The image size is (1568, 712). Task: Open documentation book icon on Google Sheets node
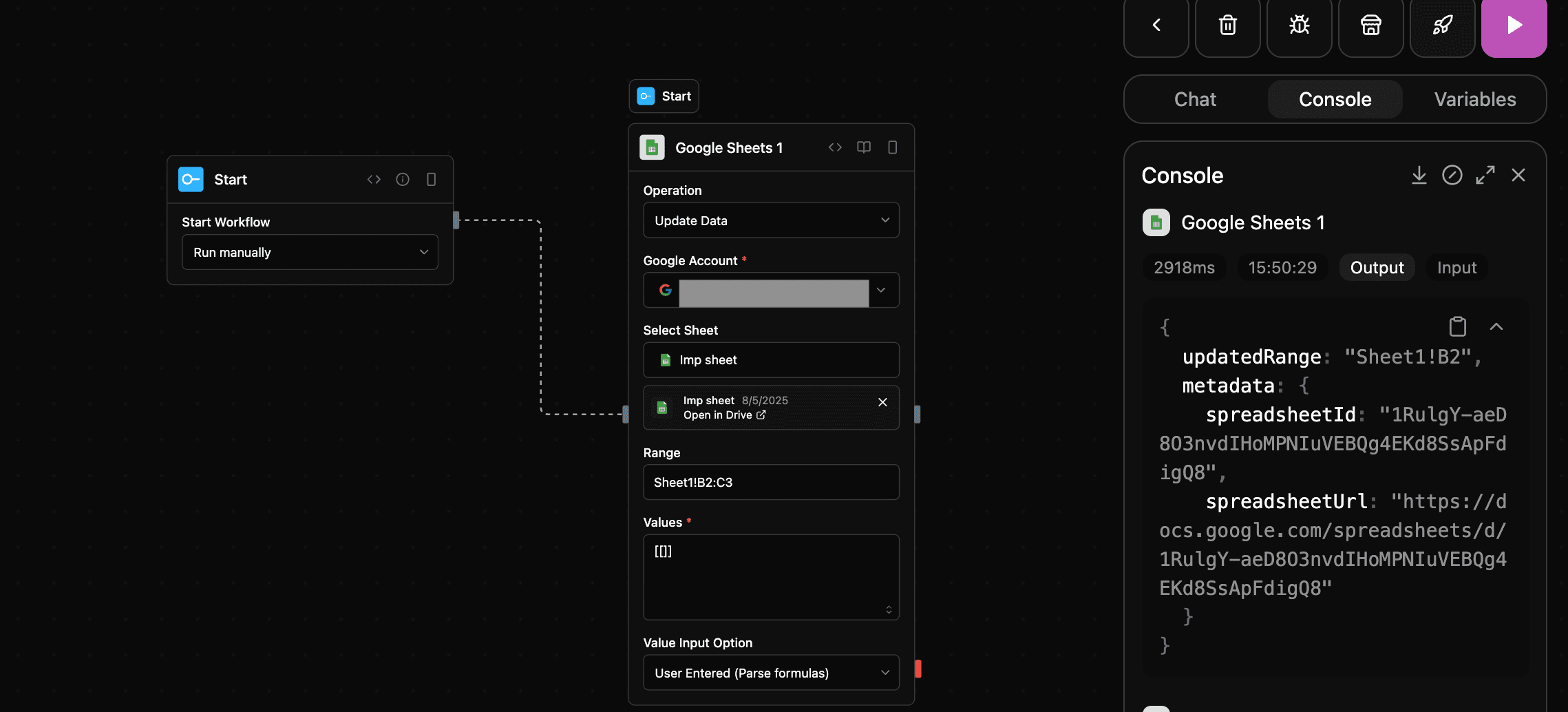[864, 147]
